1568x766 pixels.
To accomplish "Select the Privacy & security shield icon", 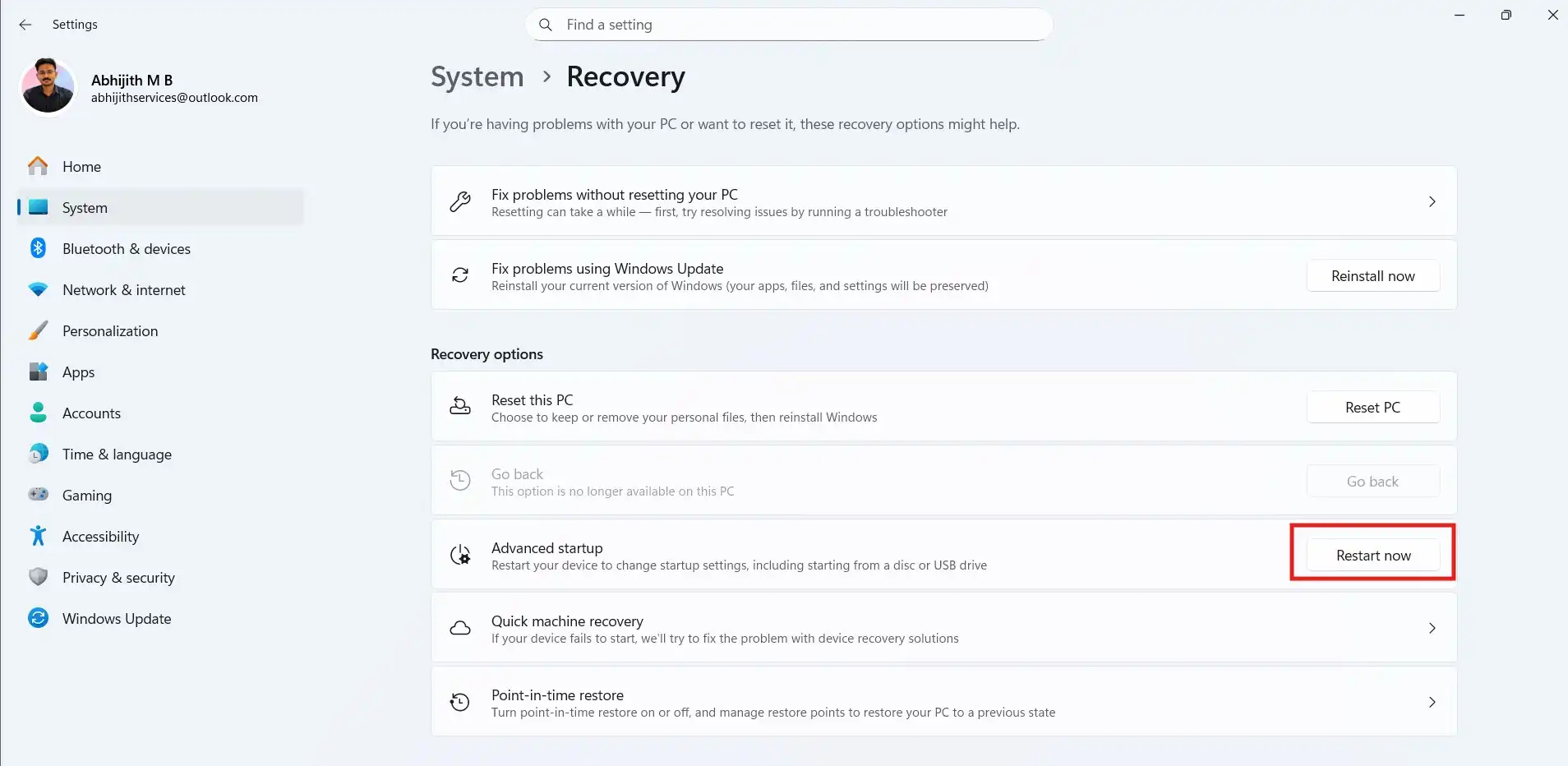I will (38, 577).
